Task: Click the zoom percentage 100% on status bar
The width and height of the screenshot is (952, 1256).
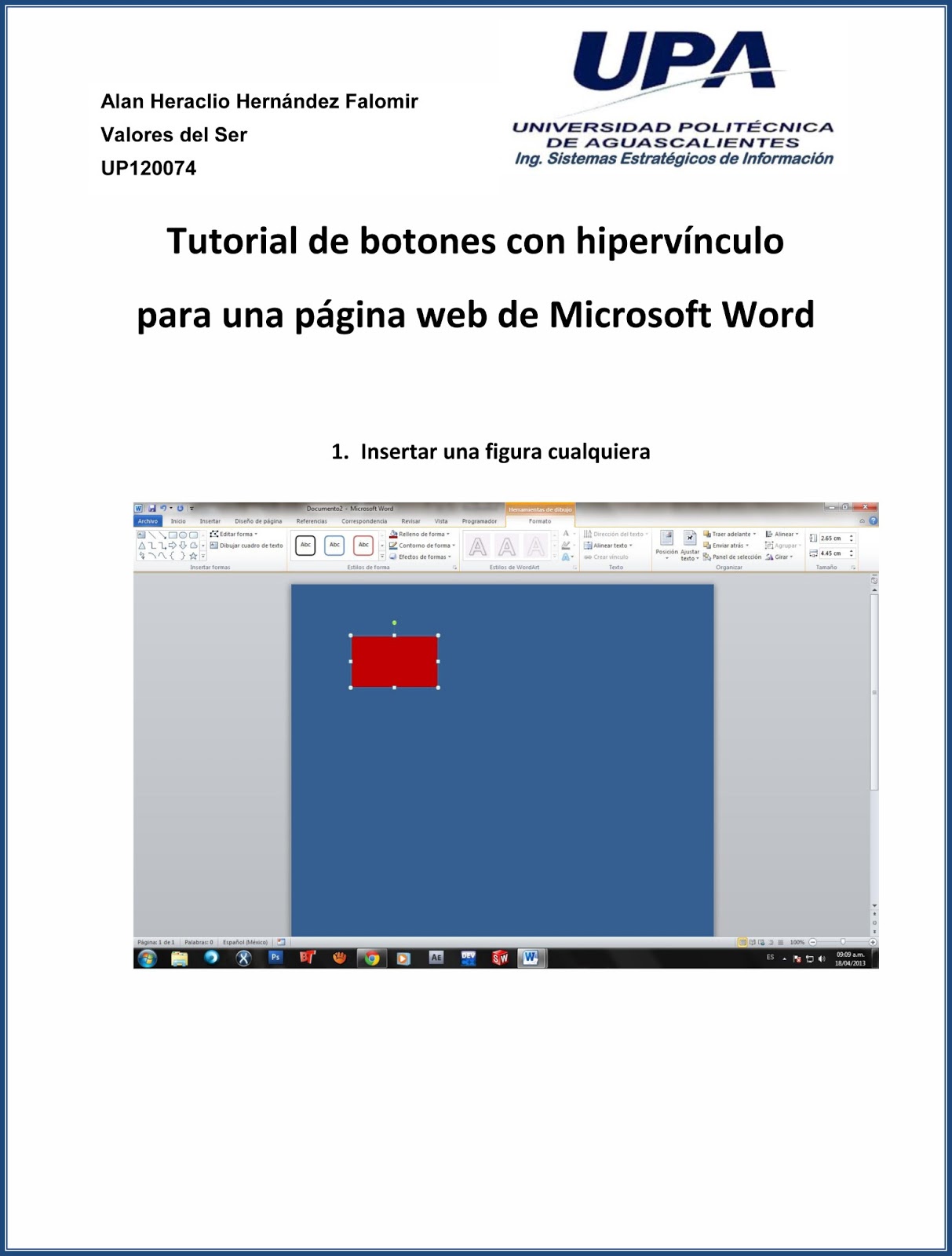Action: (x=797, y=942)
